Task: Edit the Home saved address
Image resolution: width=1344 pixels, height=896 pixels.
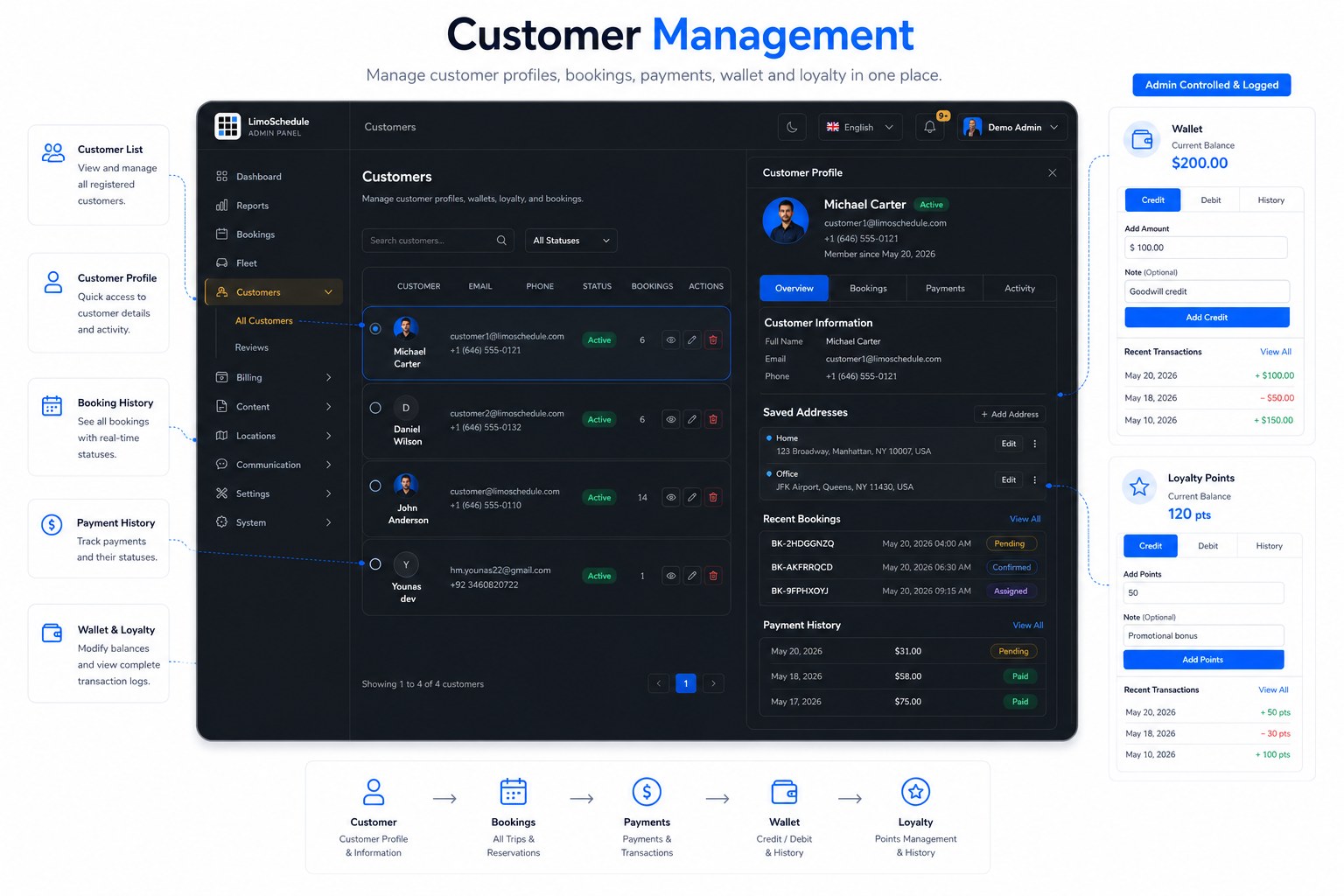Action: [1009, 444]
